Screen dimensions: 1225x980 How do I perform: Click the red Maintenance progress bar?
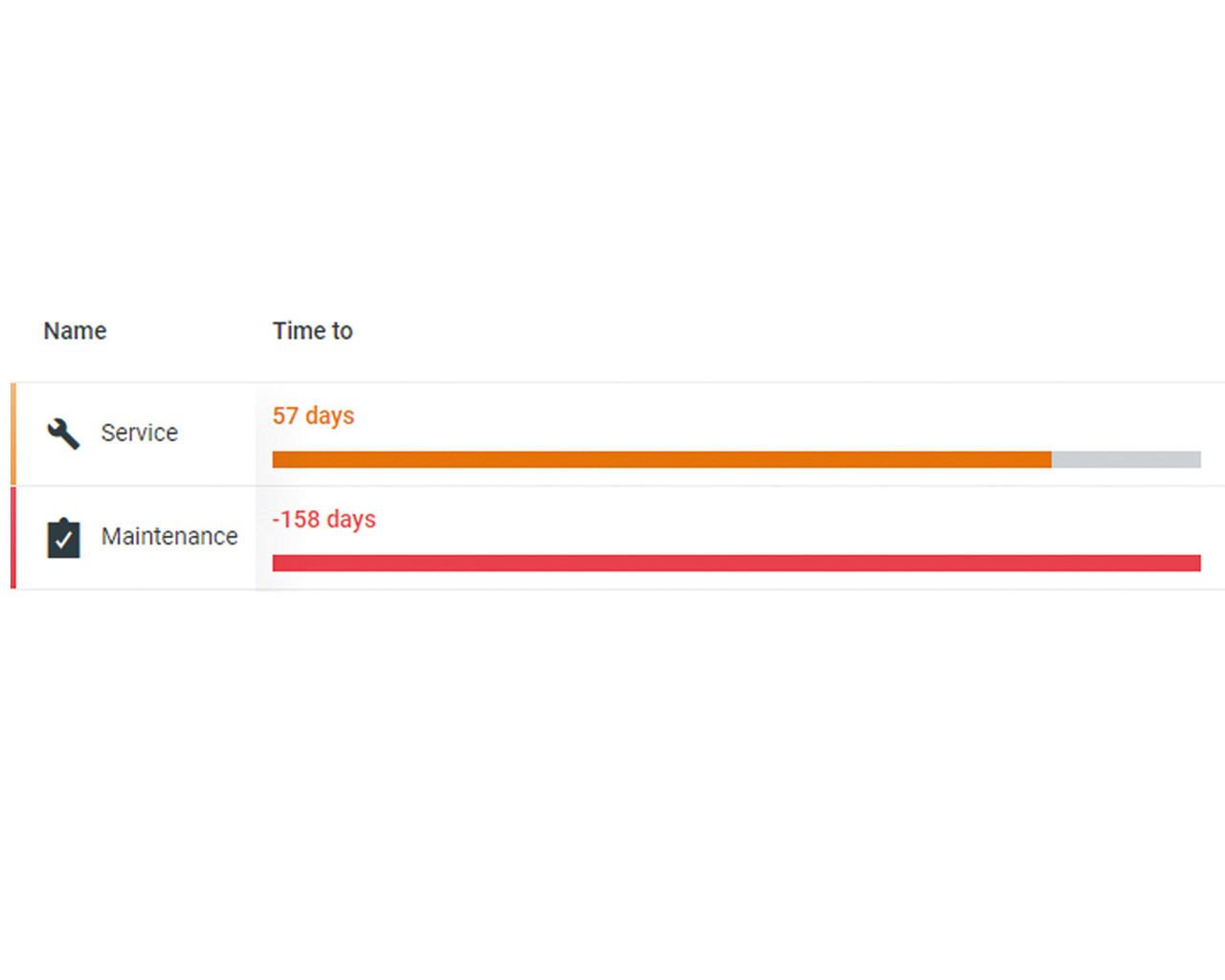click(x=735, y=563)
